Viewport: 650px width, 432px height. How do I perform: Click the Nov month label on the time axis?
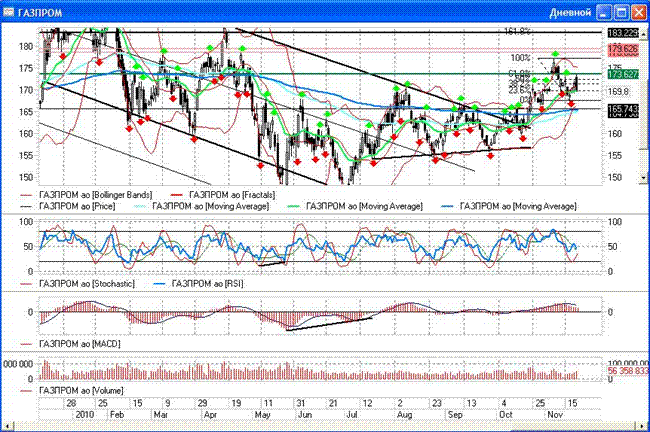pyautogui.click(x=555, y=415)
